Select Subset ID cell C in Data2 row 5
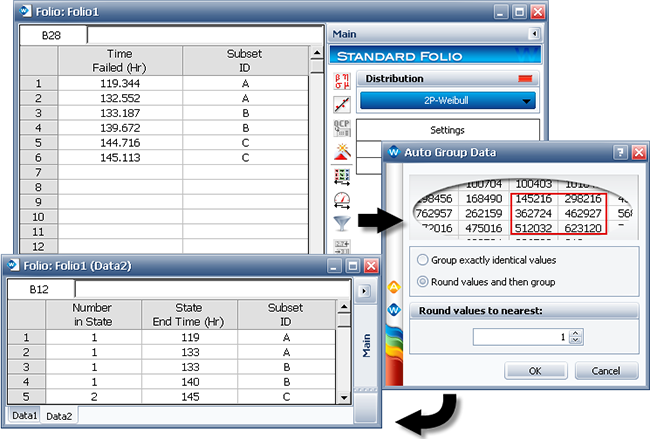 (286, 397)
